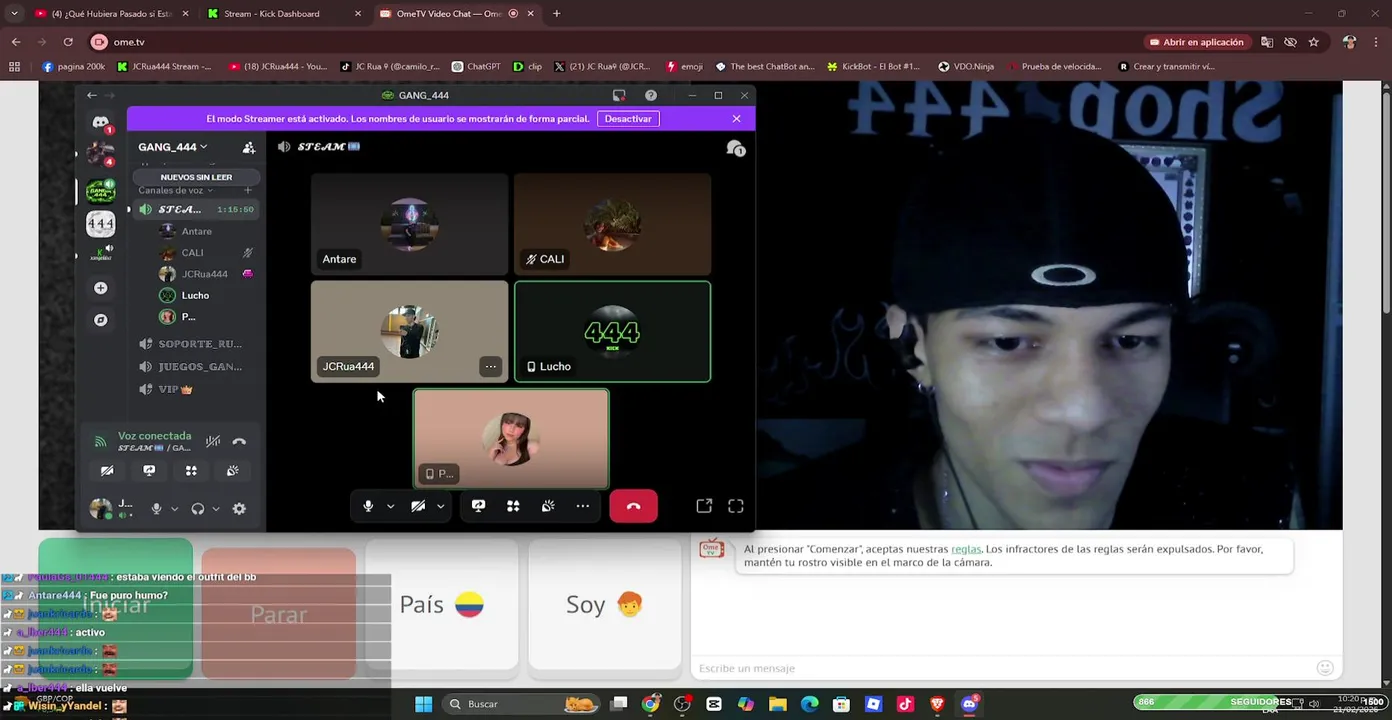The image size is (1392, 720).
Task: Share screen from the left voice panel
Action: coord(149,470)
